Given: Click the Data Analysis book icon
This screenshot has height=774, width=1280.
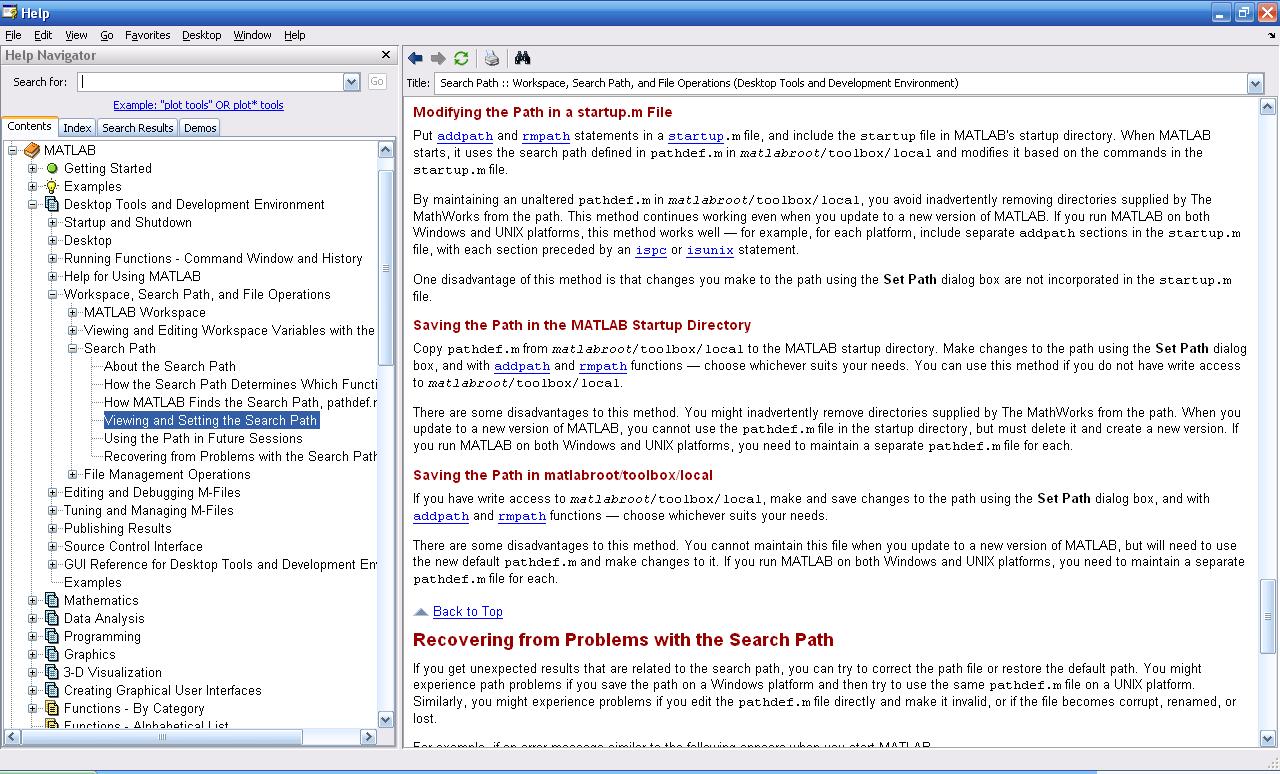Looking at the screenshot, I should 52,618.
